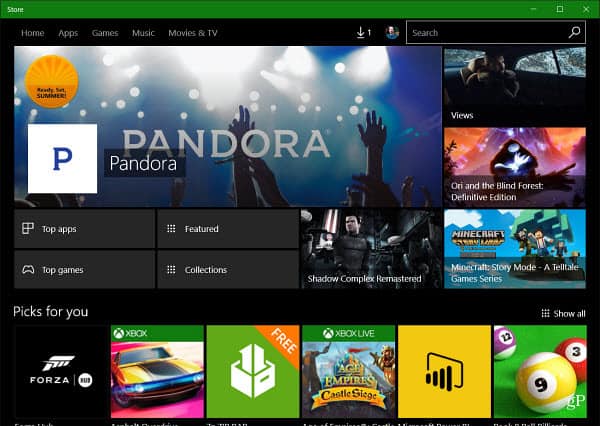Screen dimensions: 600x426
Task: Open Age of Empires Castle Siege tile
Action: pos(349,372)
